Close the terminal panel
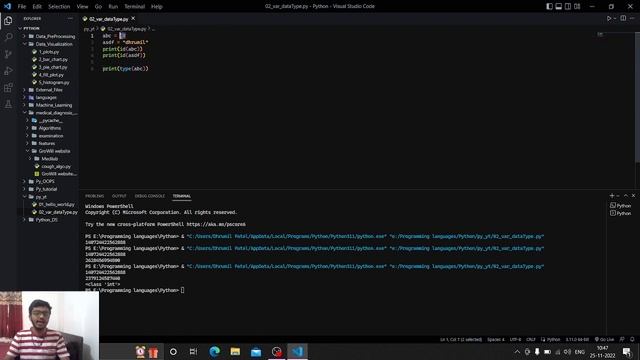This screenshot has width=640, height=360. [633, 196]
